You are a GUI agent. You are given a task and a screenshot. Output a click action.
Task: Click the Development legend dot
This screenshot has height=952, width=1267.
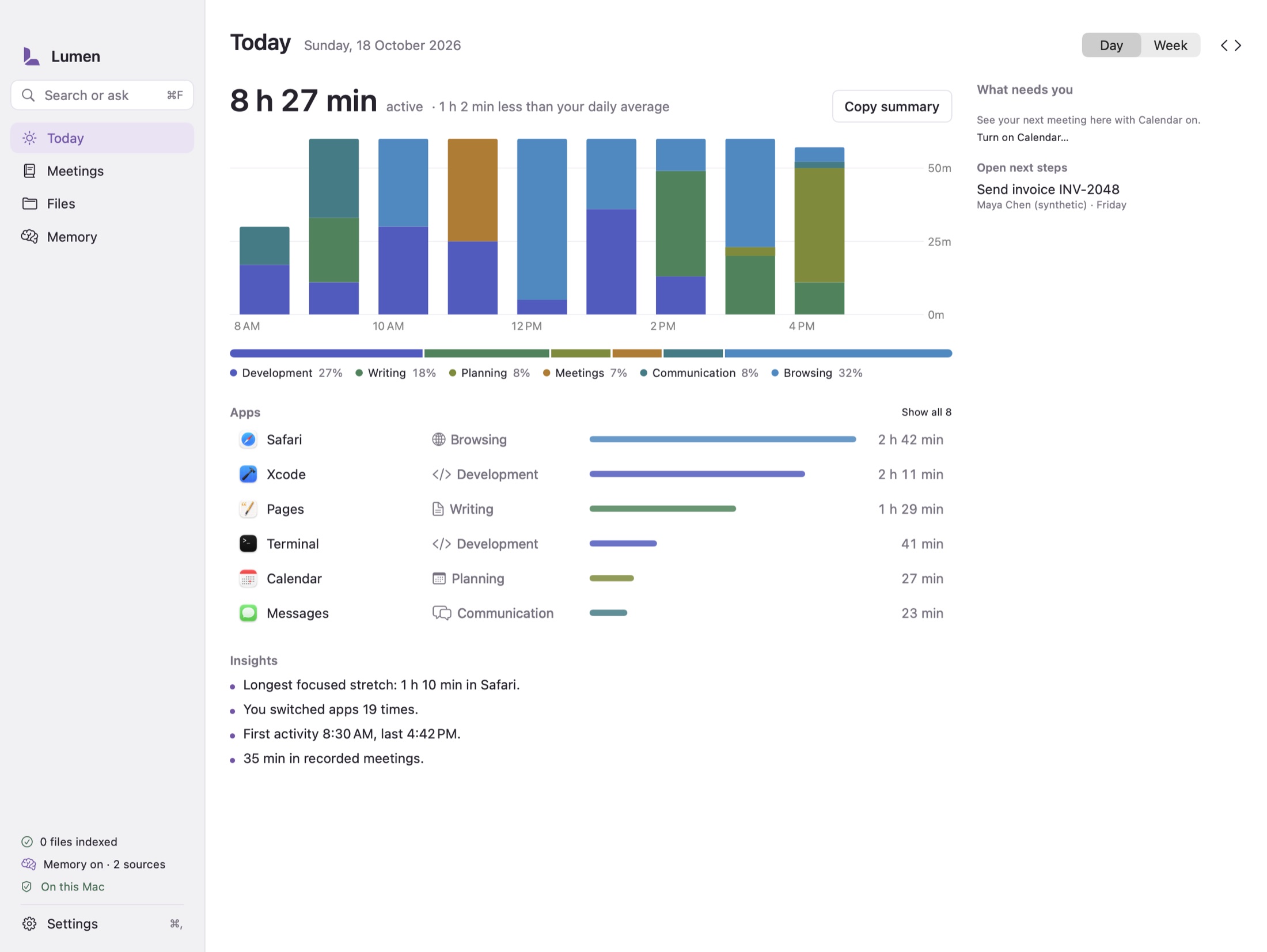pos(233,373)
